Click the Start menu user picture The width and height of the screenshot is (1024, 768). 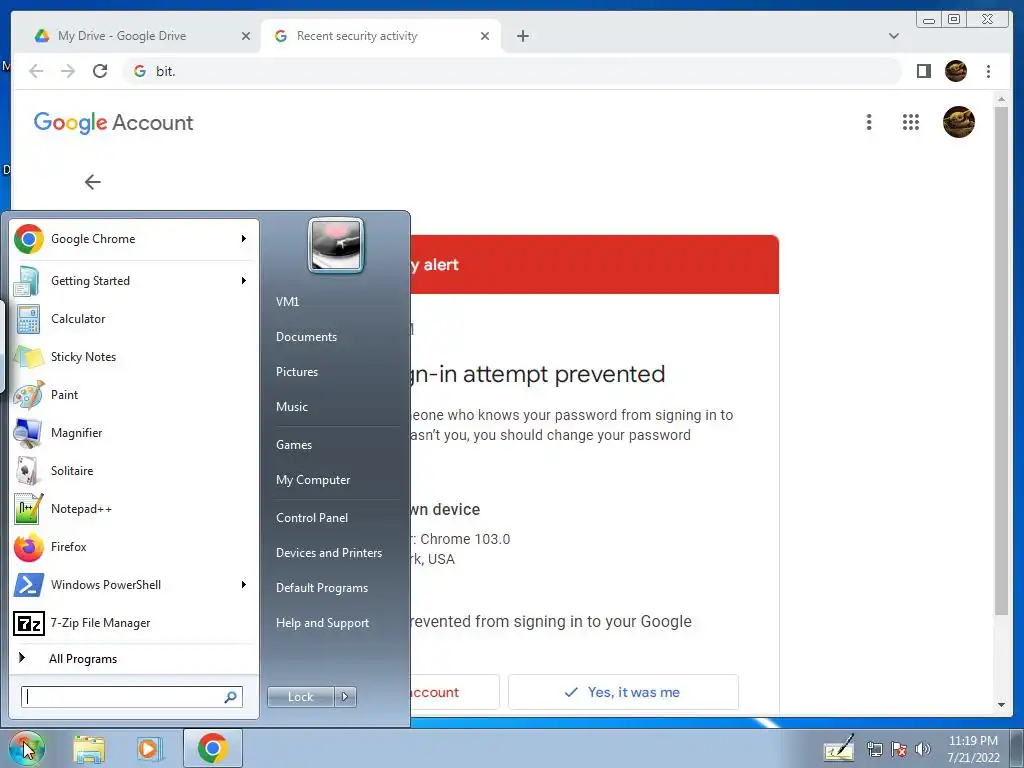click(336, 246)
